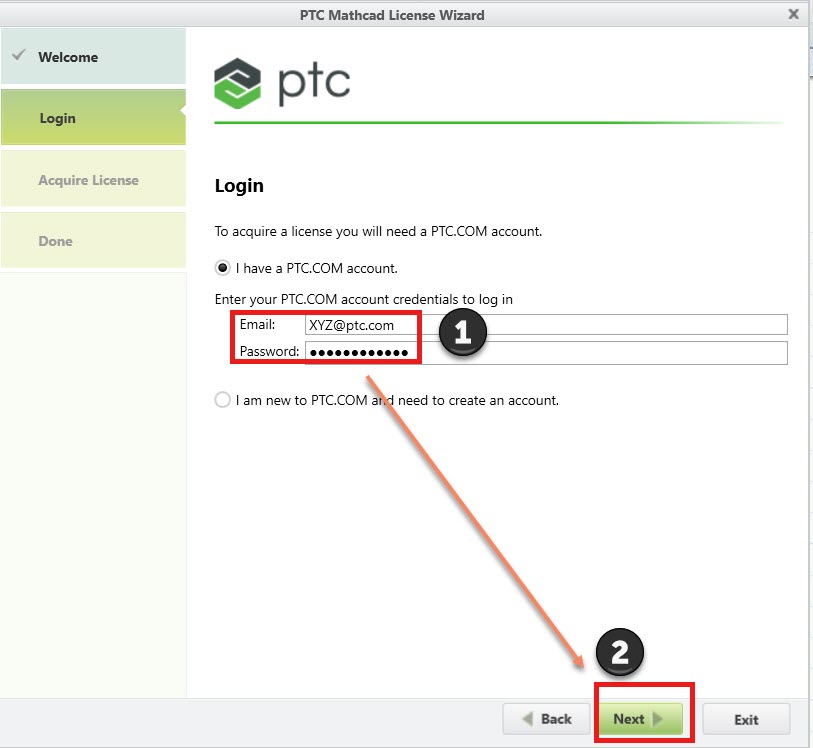Click the numbered badge labeled 1
The height and width of the screenshot is (748, 813).
point(461,333)
